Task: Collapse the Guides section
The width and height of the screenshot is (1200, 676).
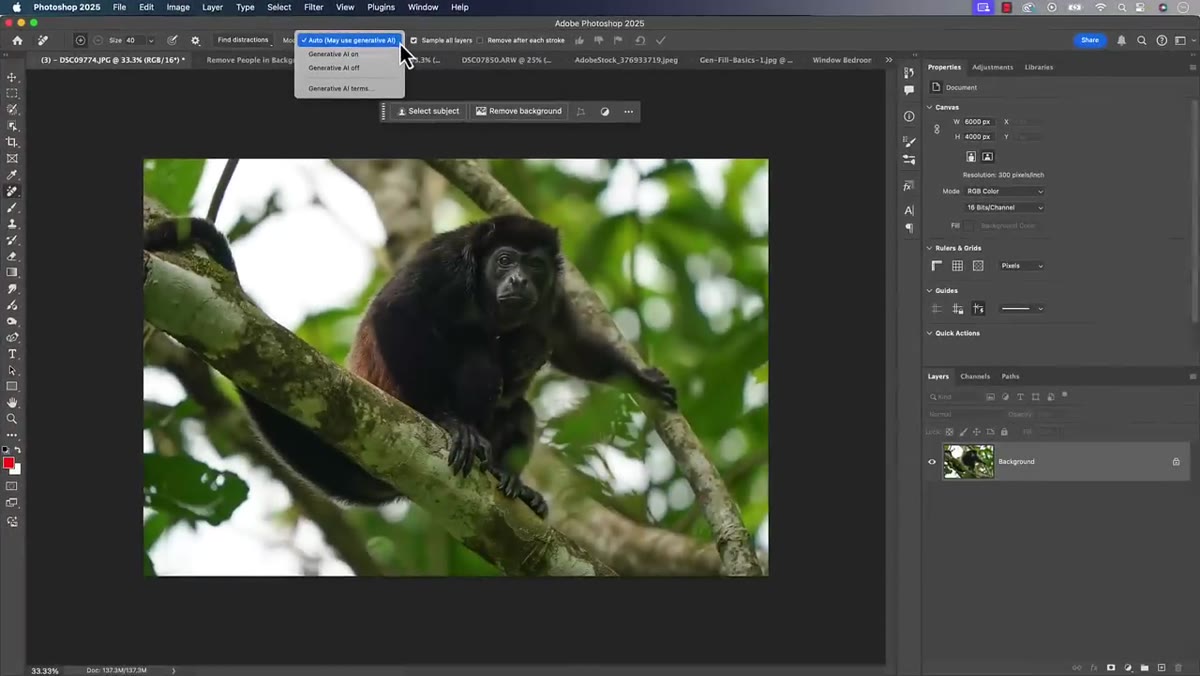Action: 930,291
